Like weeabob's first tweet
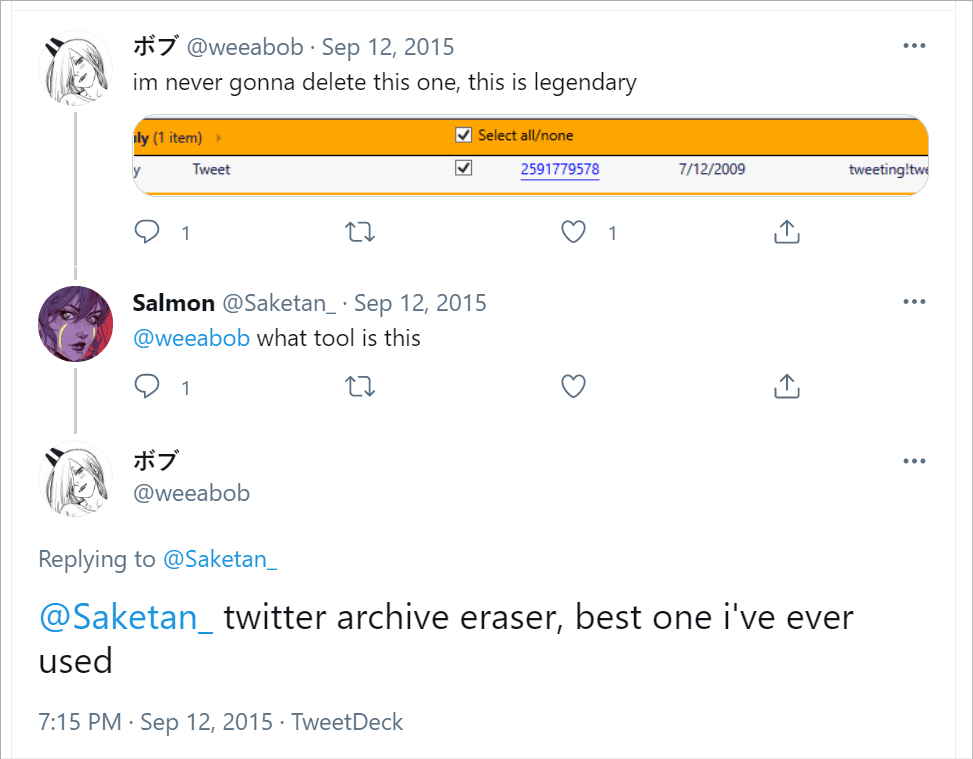This screenshot has width=973, height=759. (x=573, y=231)
